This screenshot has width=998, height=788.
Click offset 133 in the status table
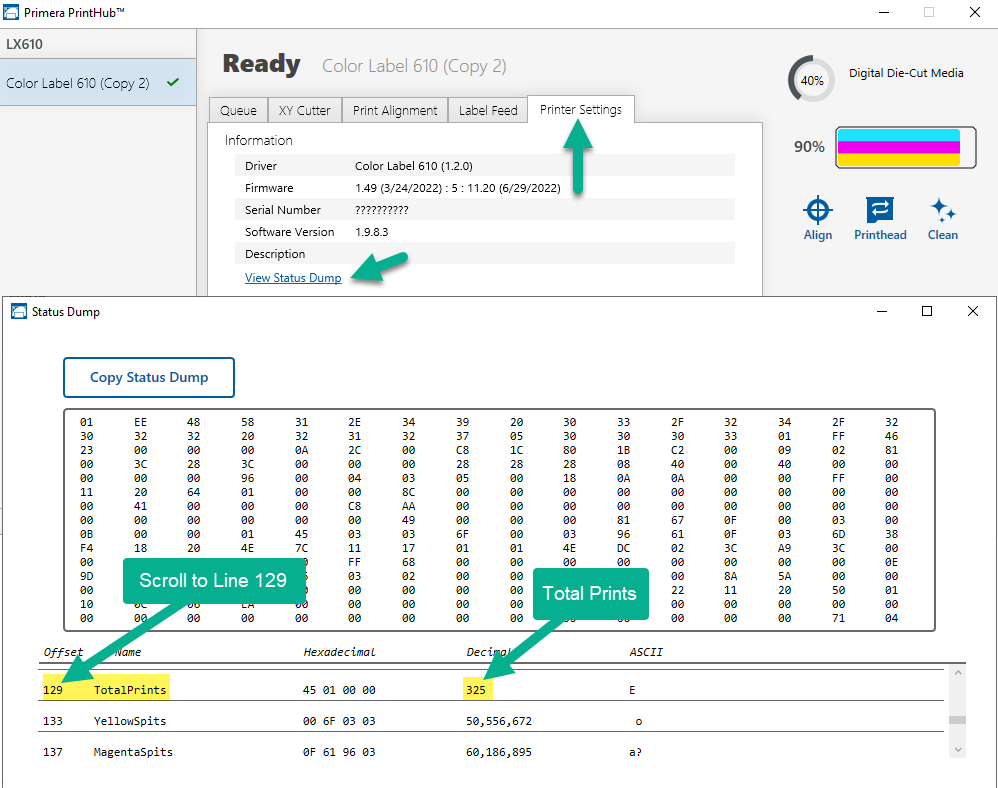tap(53, 721)
